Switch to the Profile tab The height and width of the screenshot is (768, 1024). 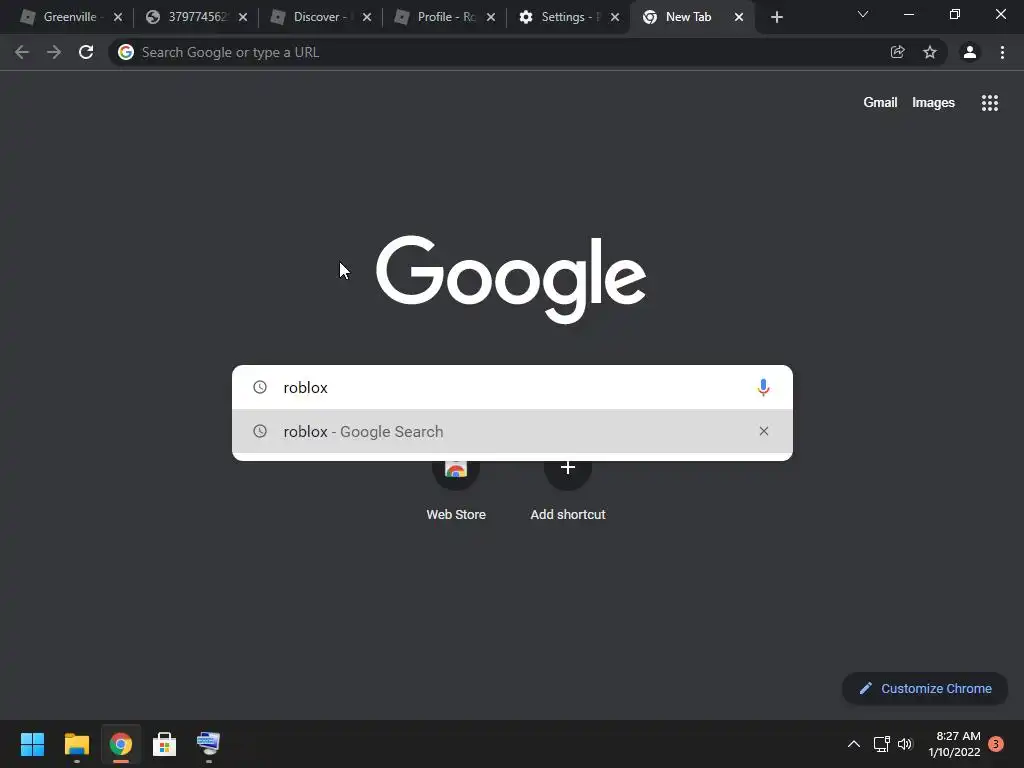pyautogui.click(x=442, y=17)
